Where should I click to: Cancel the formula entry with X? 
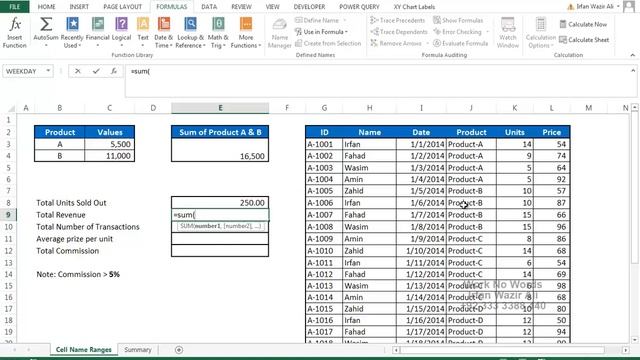point(78,71)
